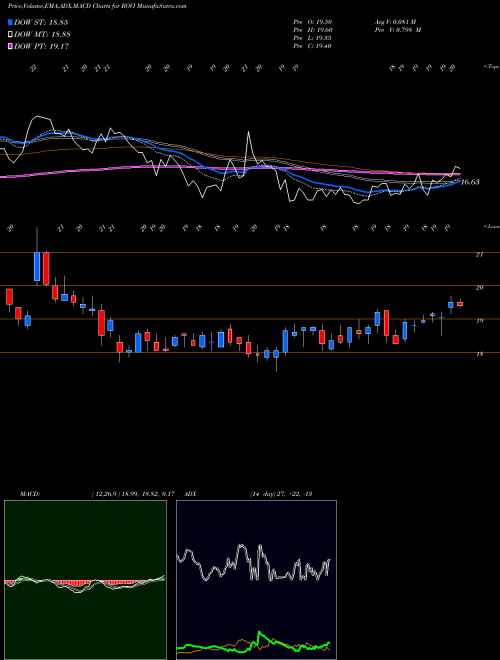The height and width of the screenshot is (660, 500).
Task: Click the 18 price axis label
Action: click(x=479, y=354)
